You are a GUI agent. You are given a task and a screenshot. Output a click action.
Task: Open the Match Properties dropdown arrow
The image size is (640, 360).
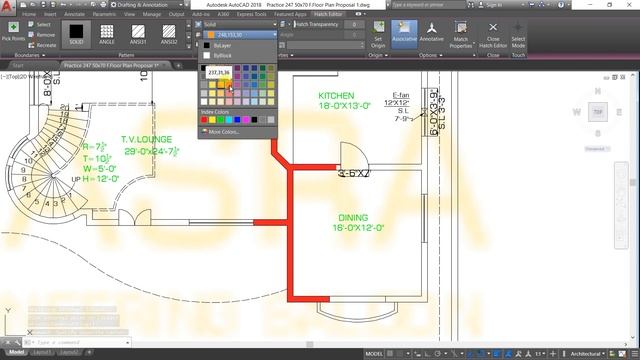[474, 42]
